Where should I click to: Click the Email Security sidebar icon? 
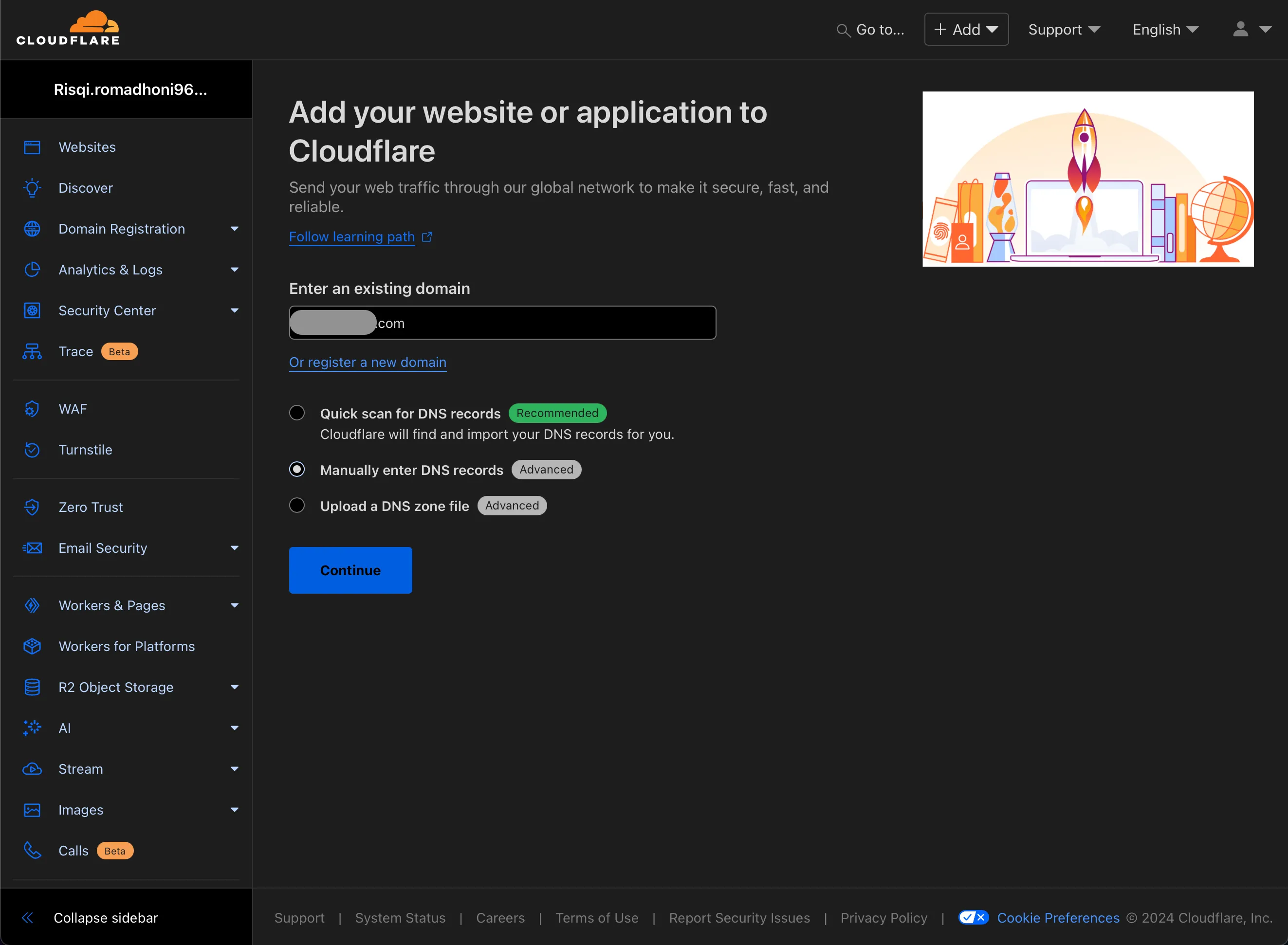33,548
